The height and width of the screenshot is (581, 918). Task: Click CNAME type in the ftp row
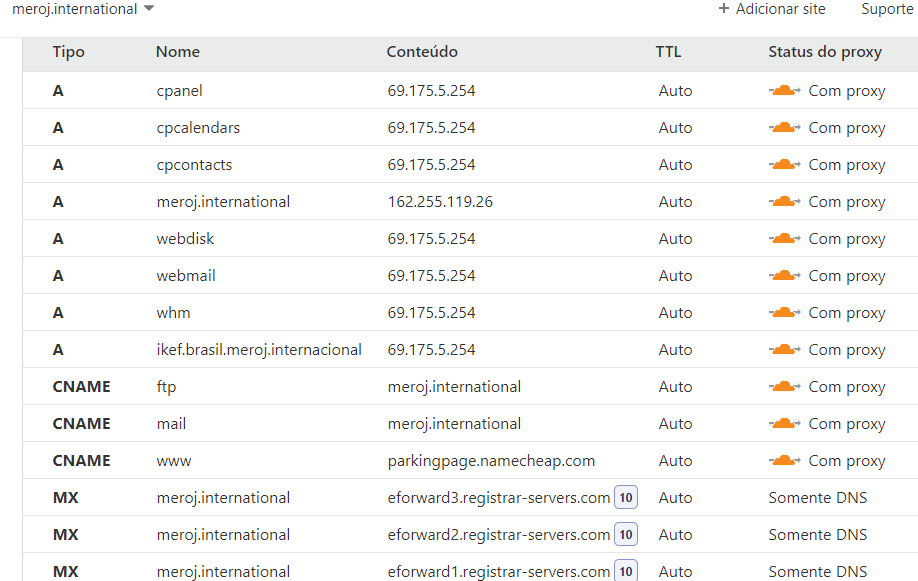(81, 387)
